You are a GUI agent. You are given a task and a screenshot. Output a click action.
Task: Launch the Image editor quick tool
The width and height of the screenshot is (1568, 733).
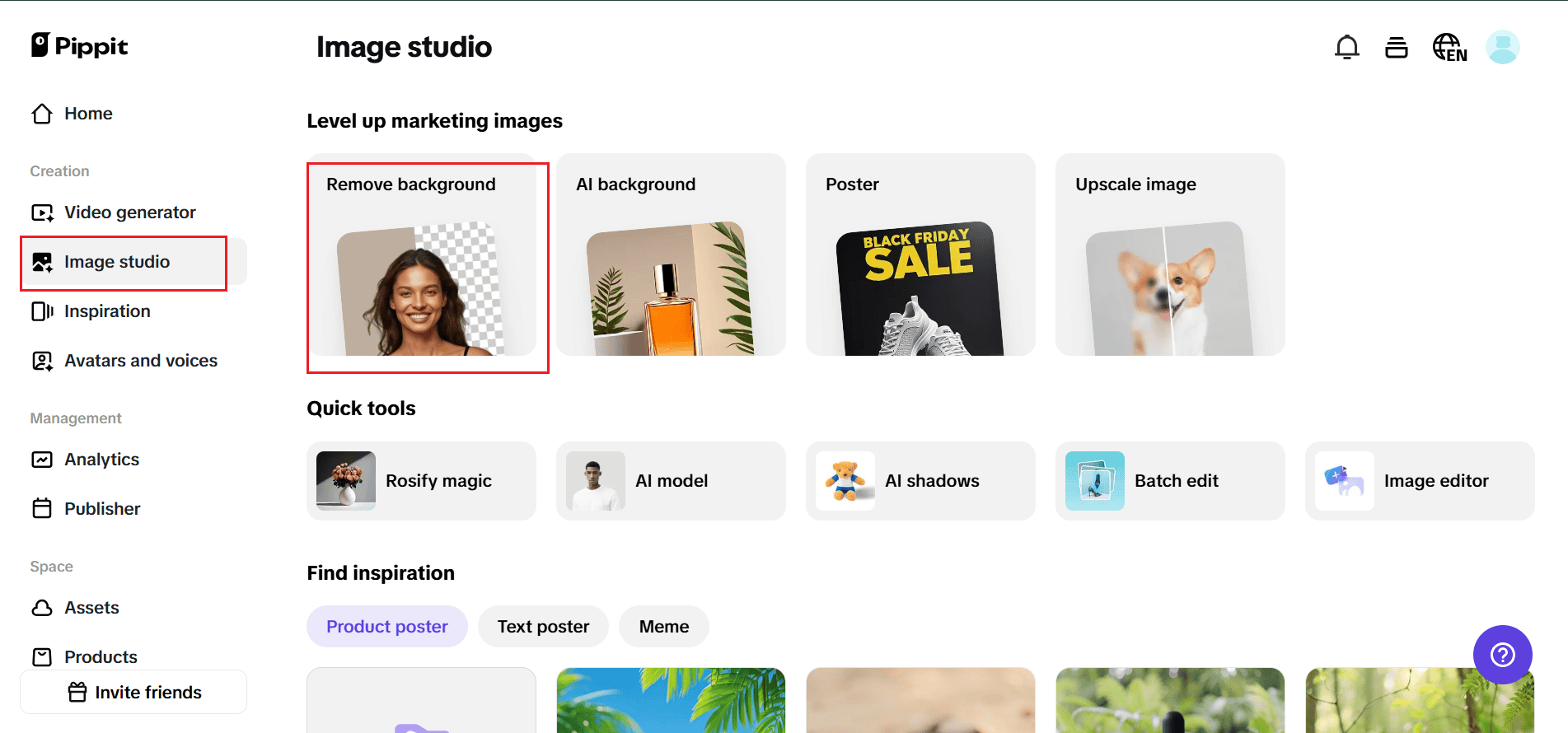(x=1421, y=481)
